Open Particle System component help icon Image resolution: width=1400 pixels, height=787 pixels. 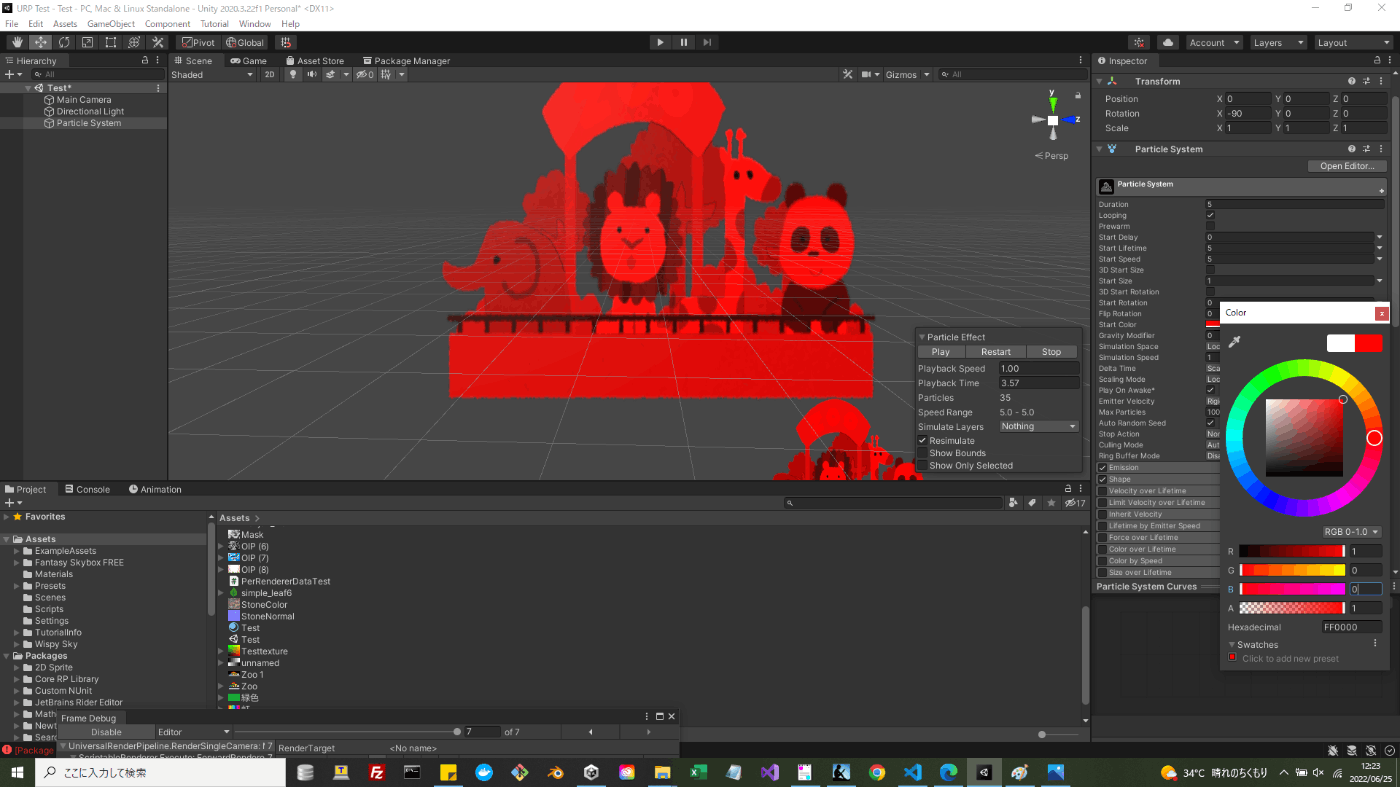pos(1352,149)
